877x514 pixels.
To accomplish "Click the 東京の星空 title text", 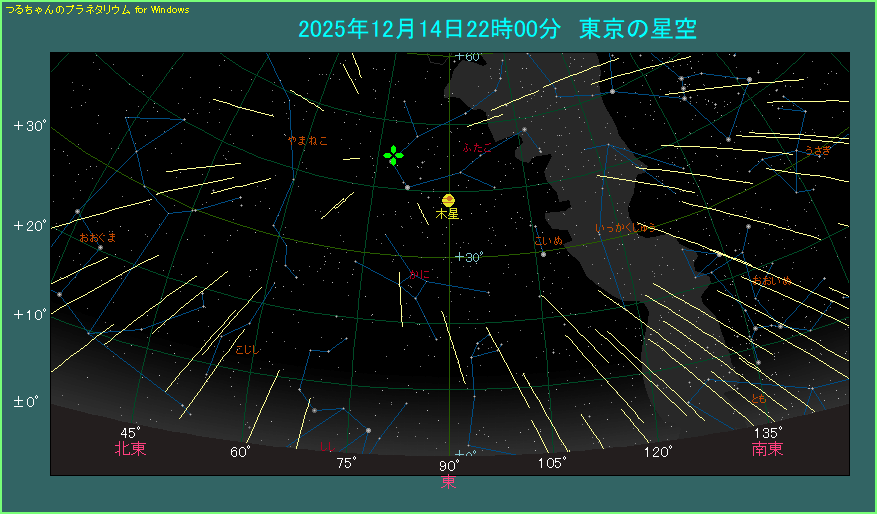I will point(638,29).
